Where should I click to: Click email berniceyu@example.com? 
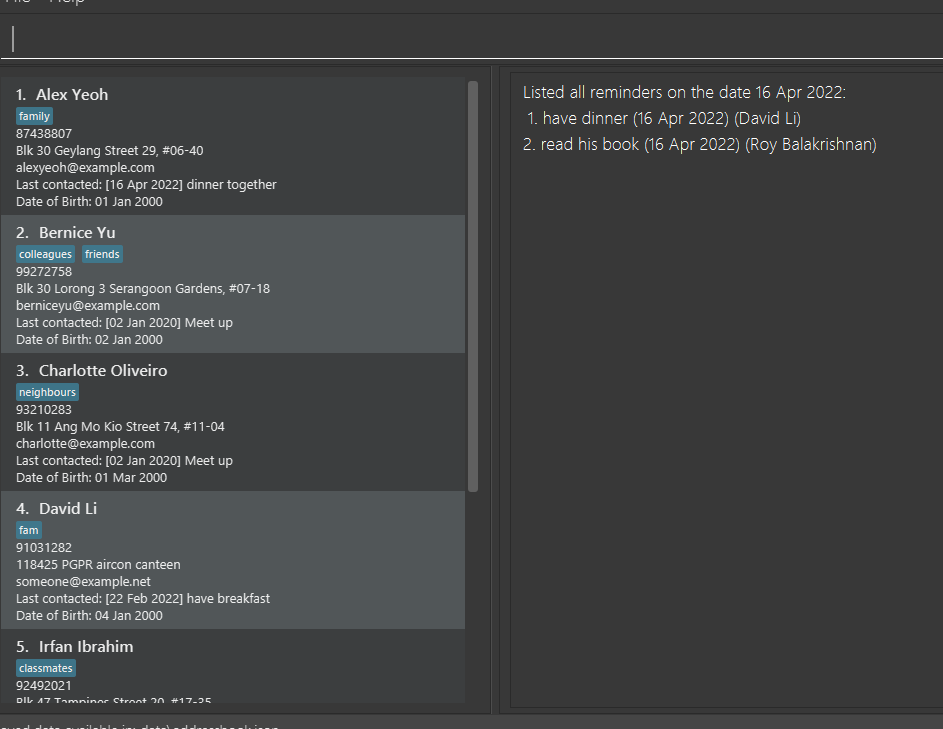coord(88,306)
